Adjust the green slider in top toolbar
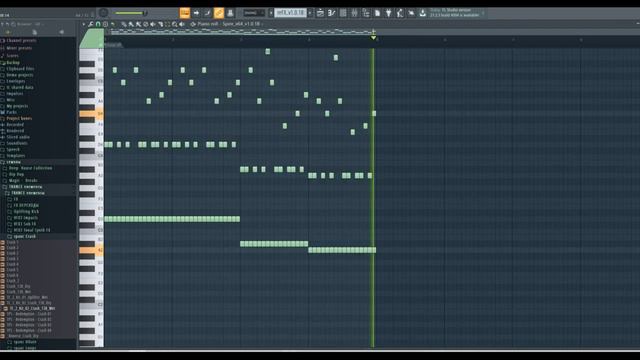This screenshot has width=640, height=360. pos(130,13)
